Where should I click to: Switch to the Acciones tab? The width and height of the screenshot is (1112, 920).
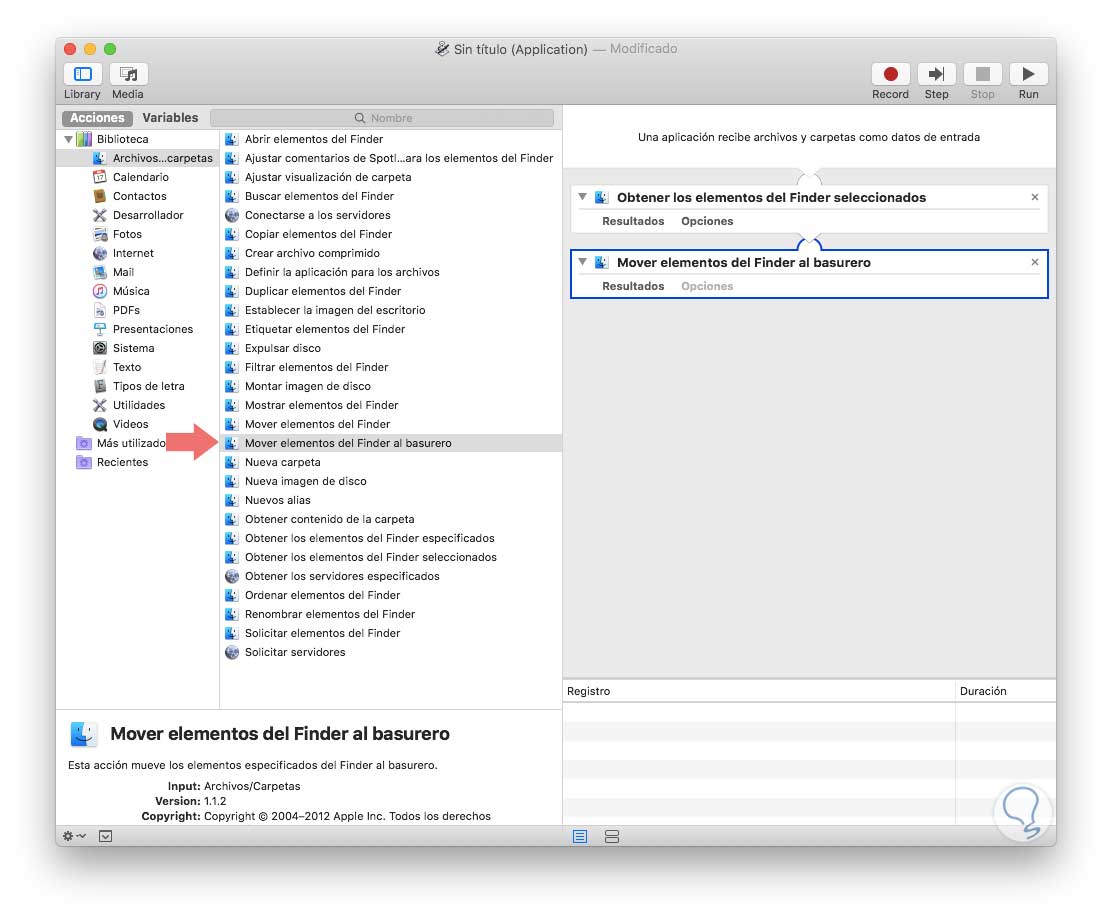96,118
